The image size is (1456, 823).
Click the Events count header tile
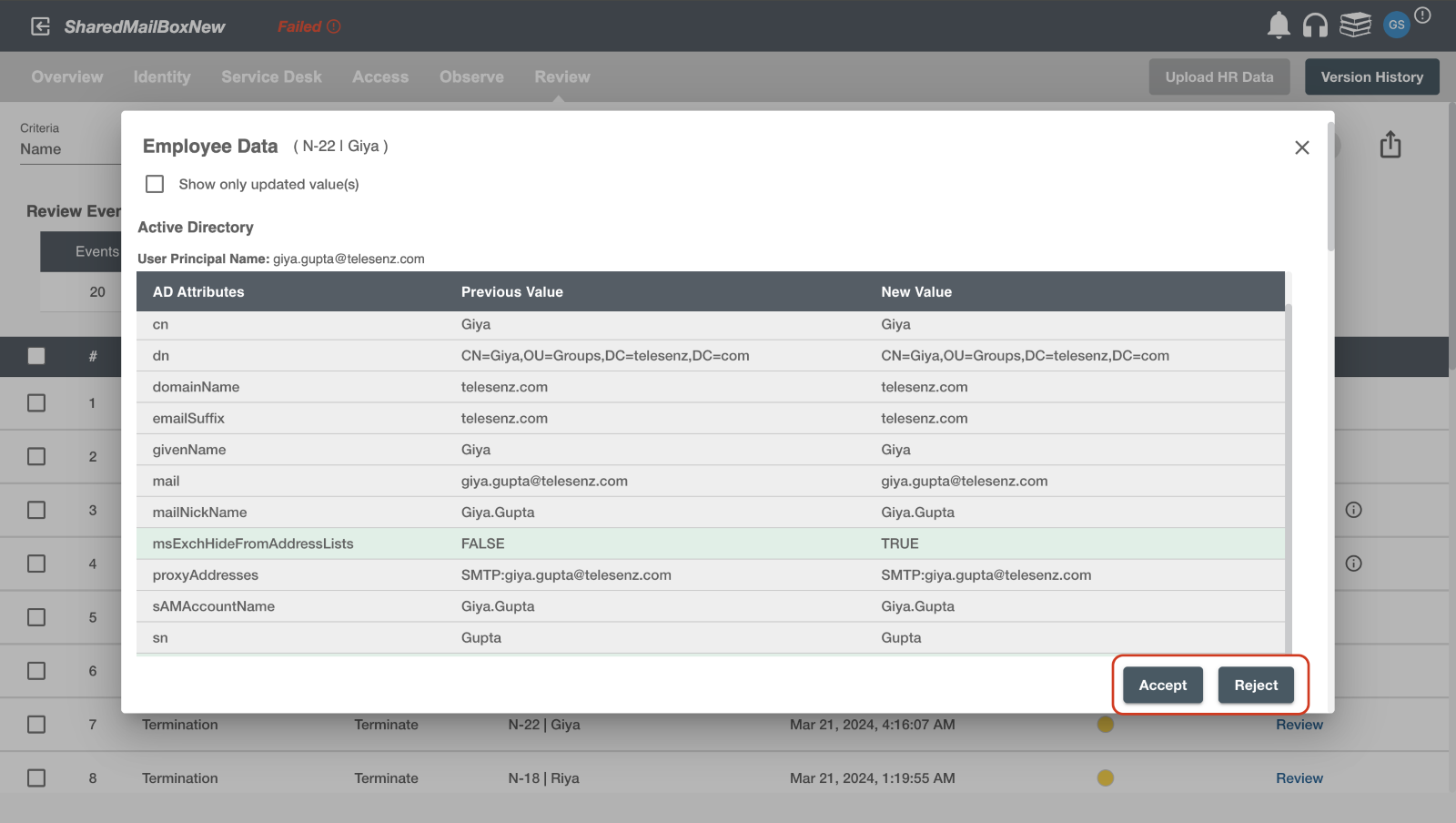point(81,251)
